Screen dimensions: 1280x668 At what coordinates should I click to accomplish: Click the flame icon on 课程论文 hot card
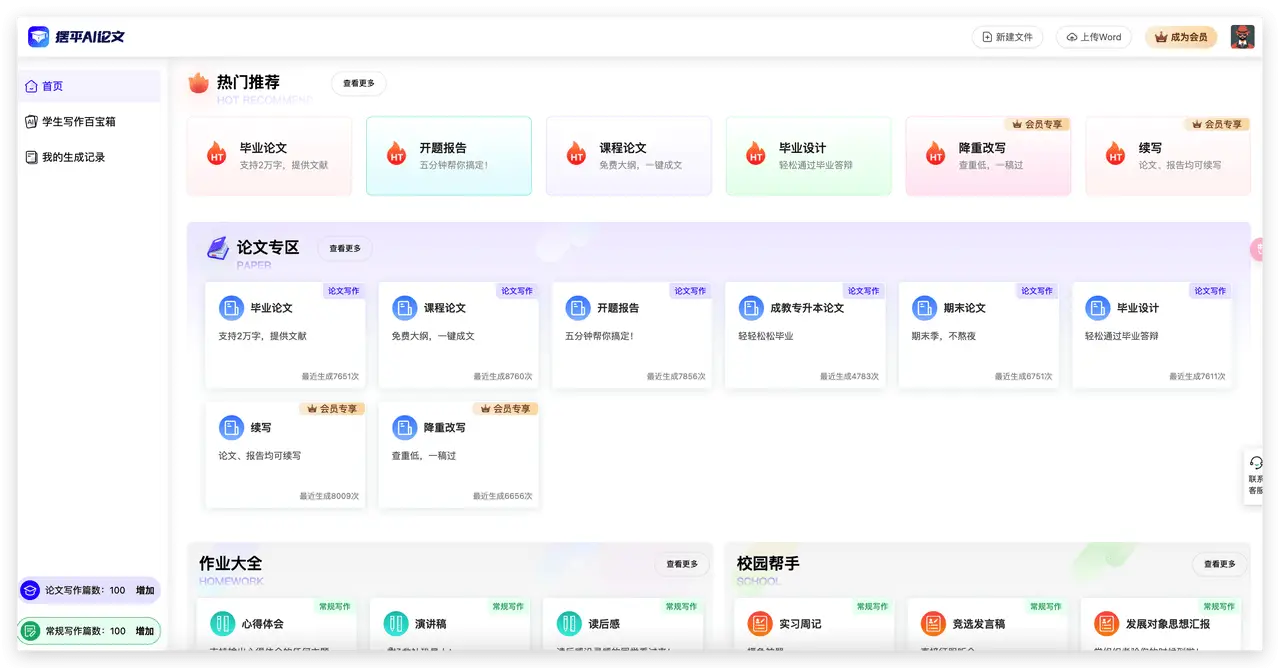(576, 154)
